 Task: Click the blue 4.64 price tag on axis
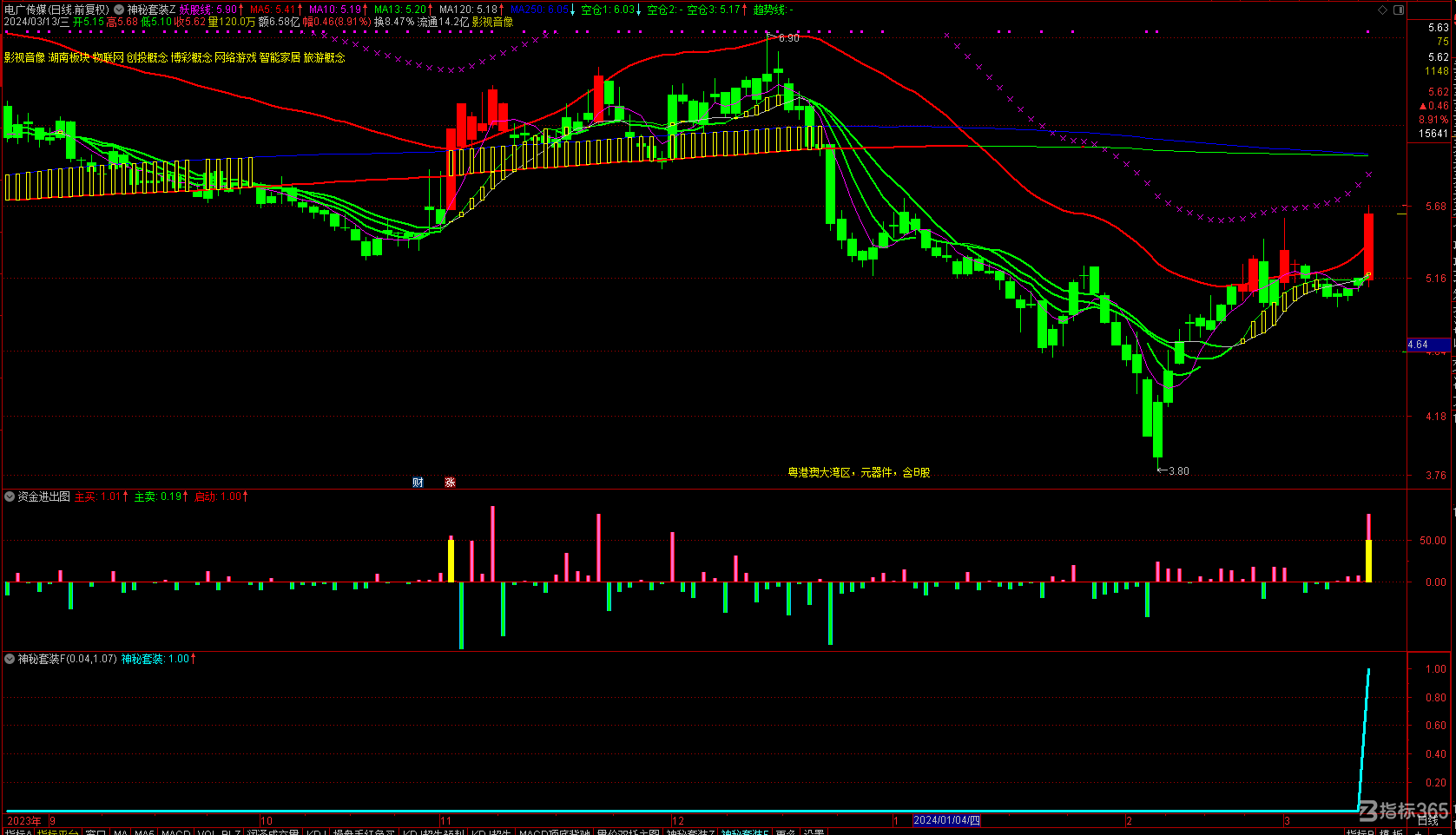coord(1428,345)
